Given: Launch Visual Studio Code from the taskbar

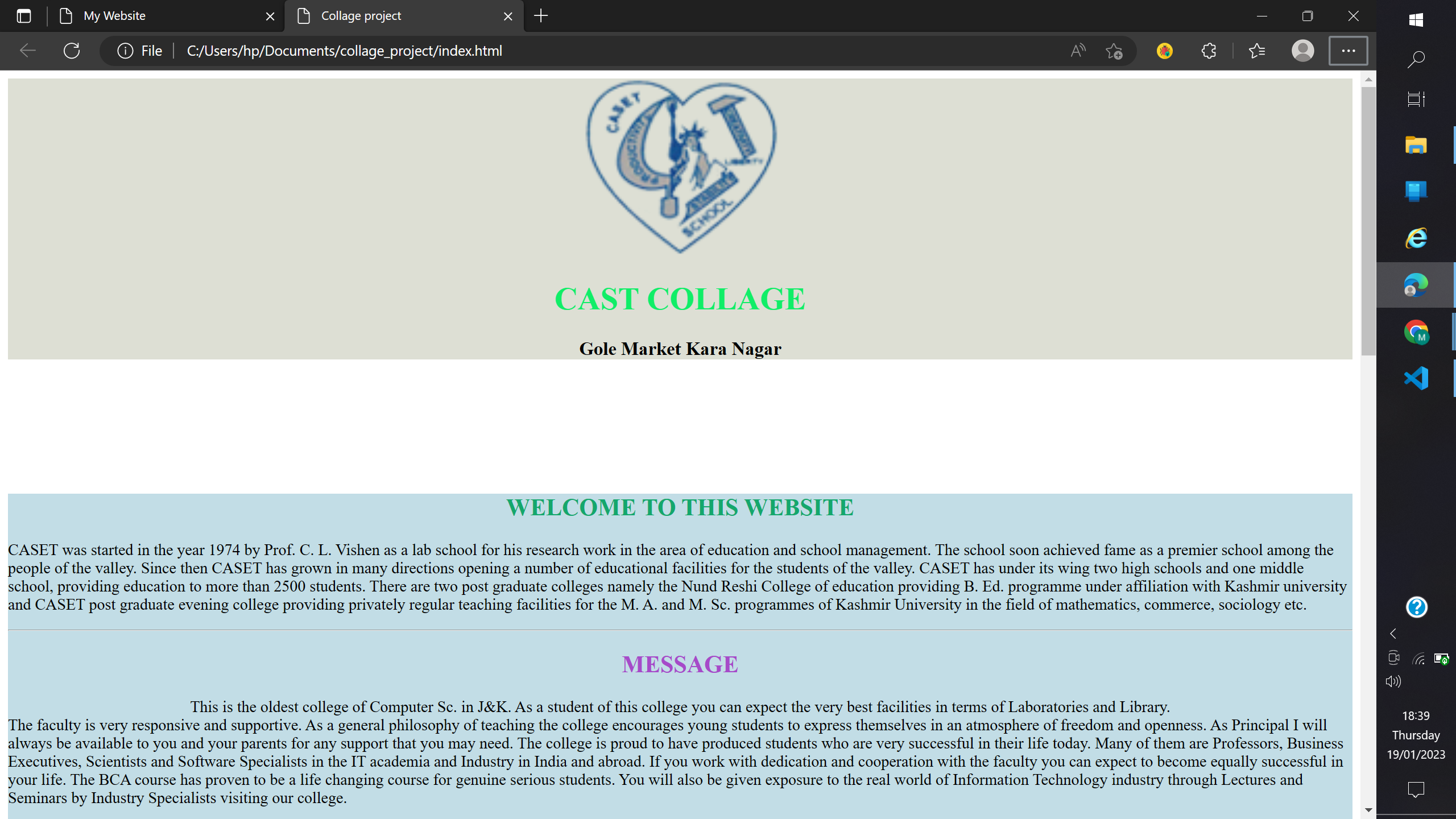Looking at the screenshot, I should pyautogui.click(x=1416, y=378).
